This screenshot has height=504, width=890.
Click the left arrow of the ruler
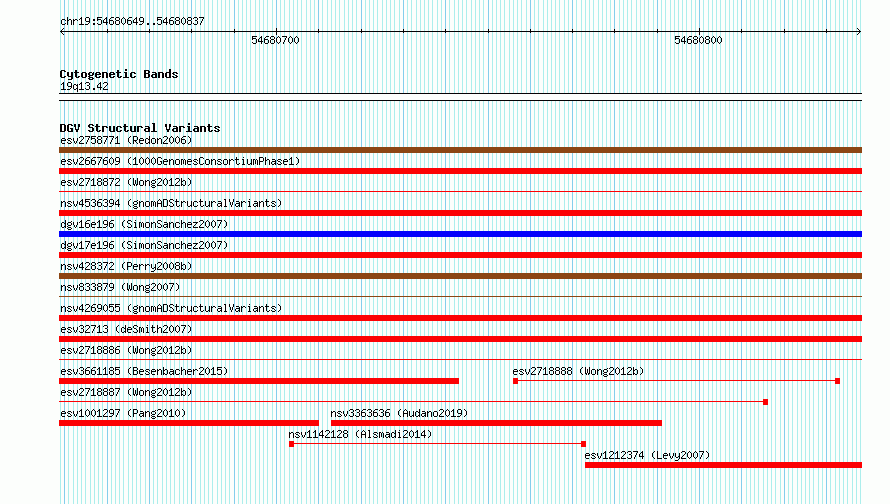point(62,31)
